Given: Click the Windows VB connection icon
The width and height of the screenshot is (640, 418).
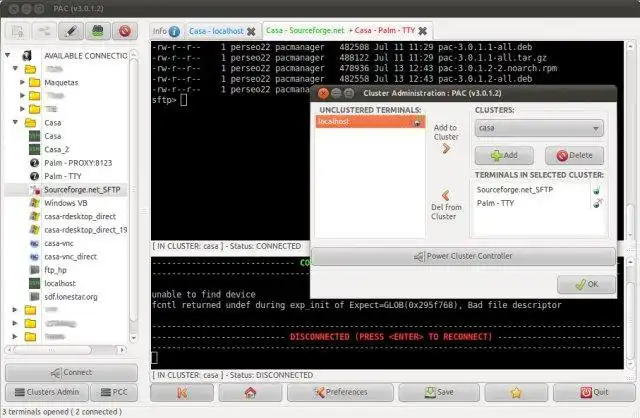Looking at the screenshot, I should [35, 203].
